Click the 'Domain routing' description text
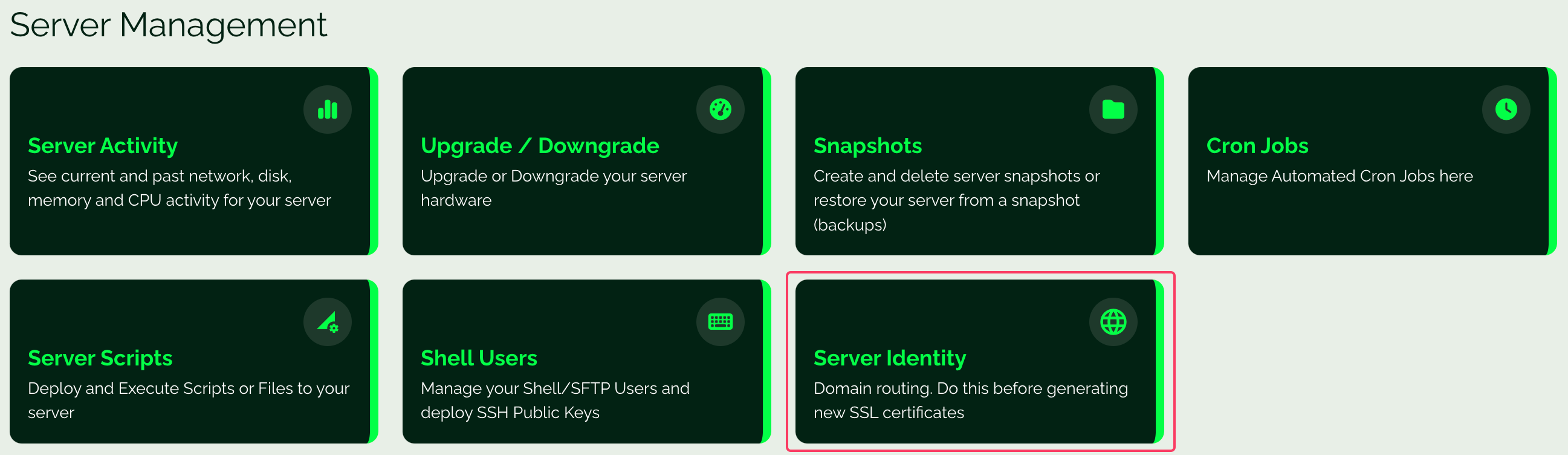1568x455 pixels. (970, 400)
